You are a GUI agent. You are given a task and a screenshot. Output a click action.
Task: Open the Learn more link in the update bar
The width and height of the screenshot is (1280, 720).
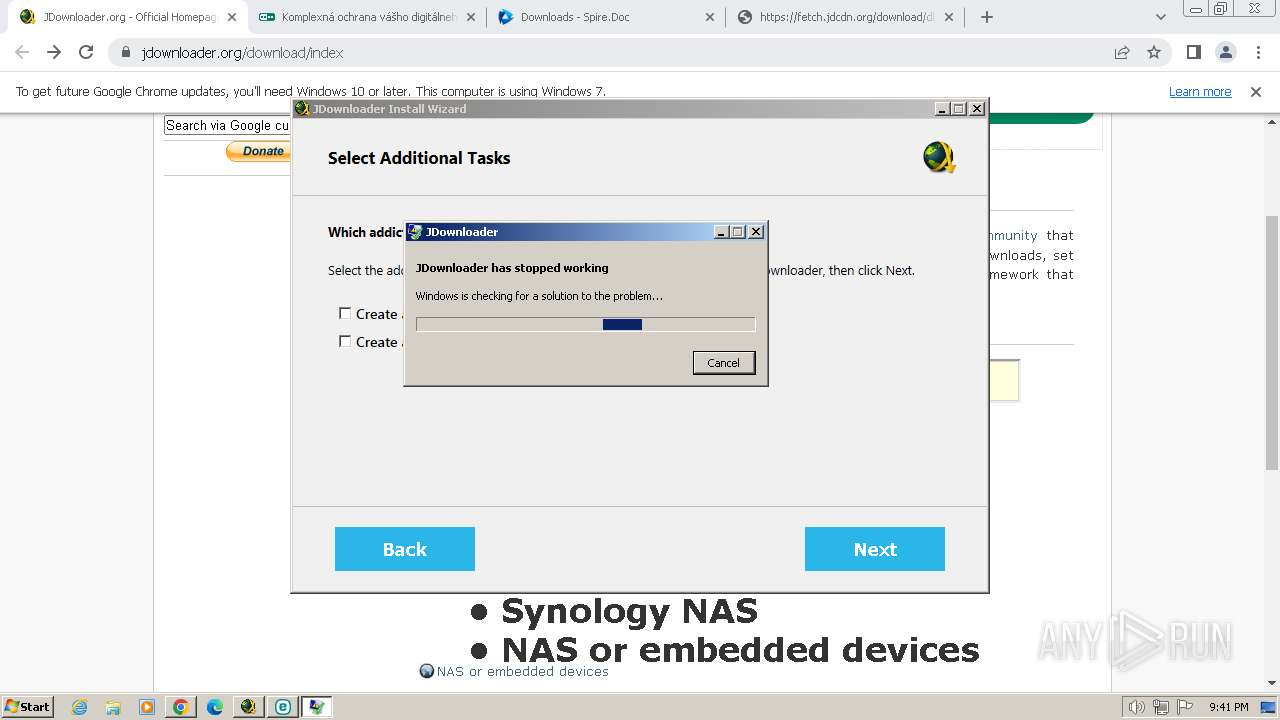click(x=1200, y=92)
